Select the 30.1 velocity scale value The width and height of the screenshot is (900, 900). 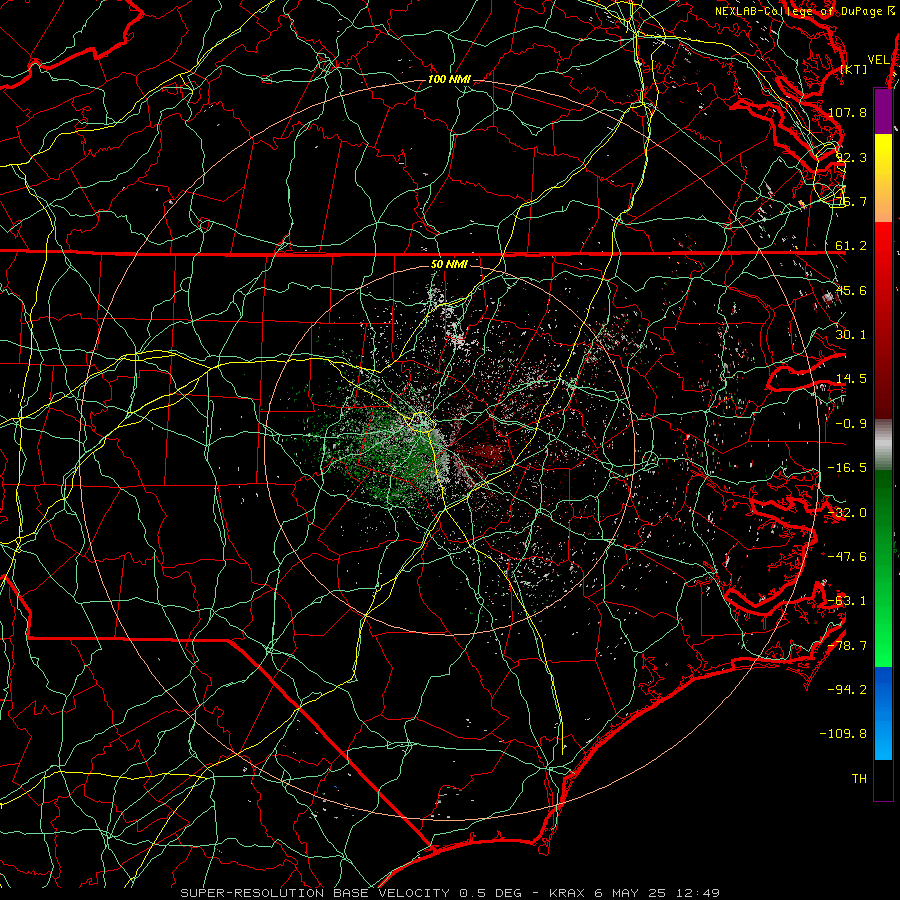tap(851, 335)
